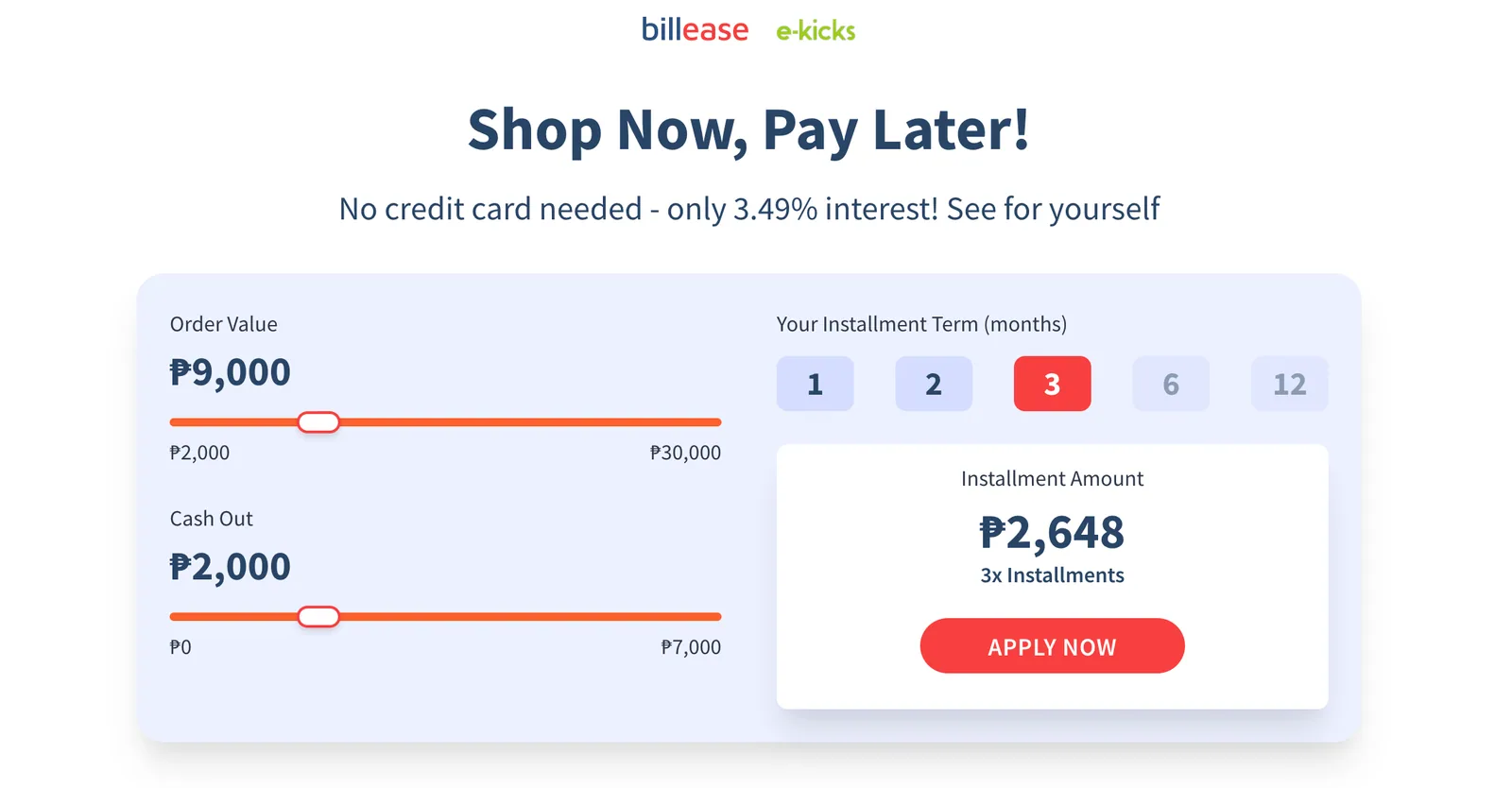The width and height of the screenshot is (1512, 788).
Task: Pick the 12 month installment term
Action: (x=1289, y=384)
